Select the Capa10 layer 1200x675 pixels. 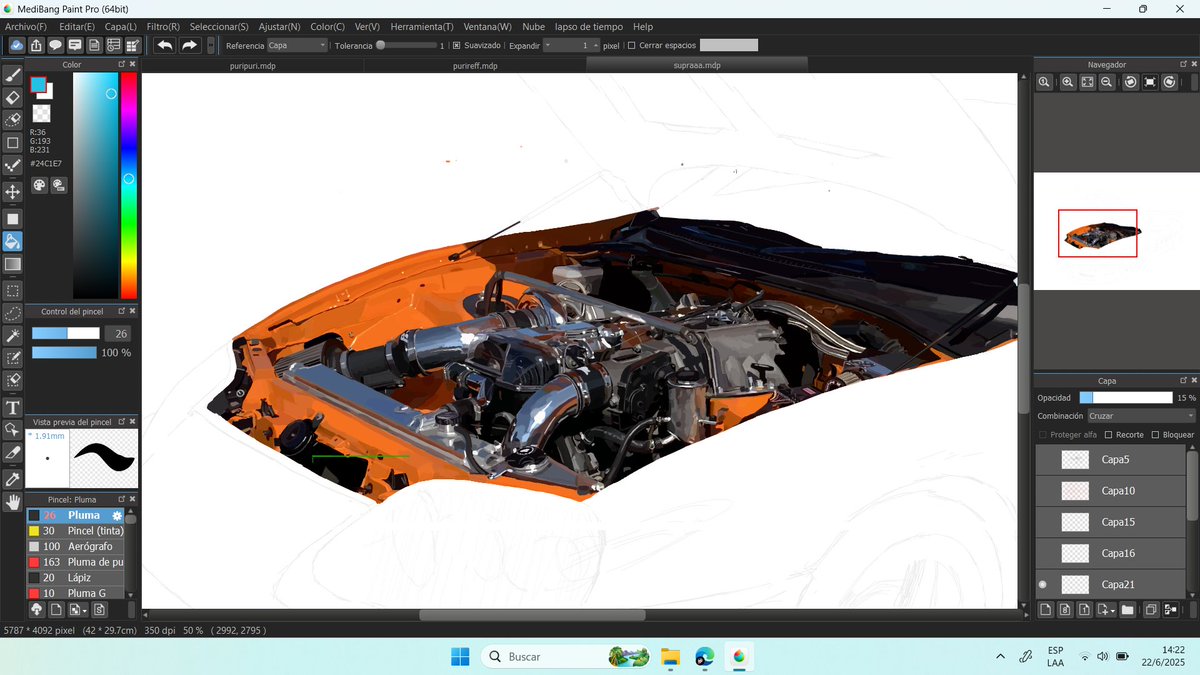[x=1110, y=491]
